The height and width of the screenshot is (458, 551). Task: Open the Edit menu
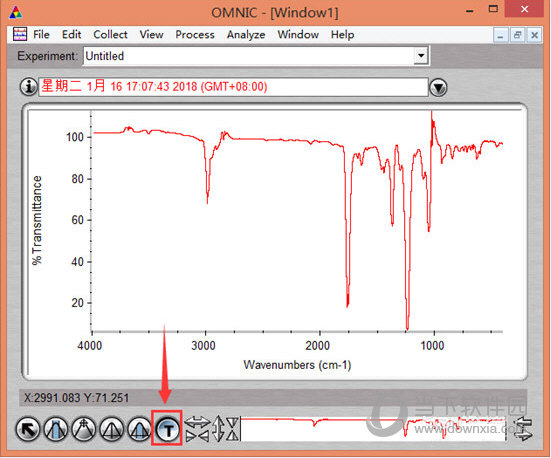coord(72,34)
